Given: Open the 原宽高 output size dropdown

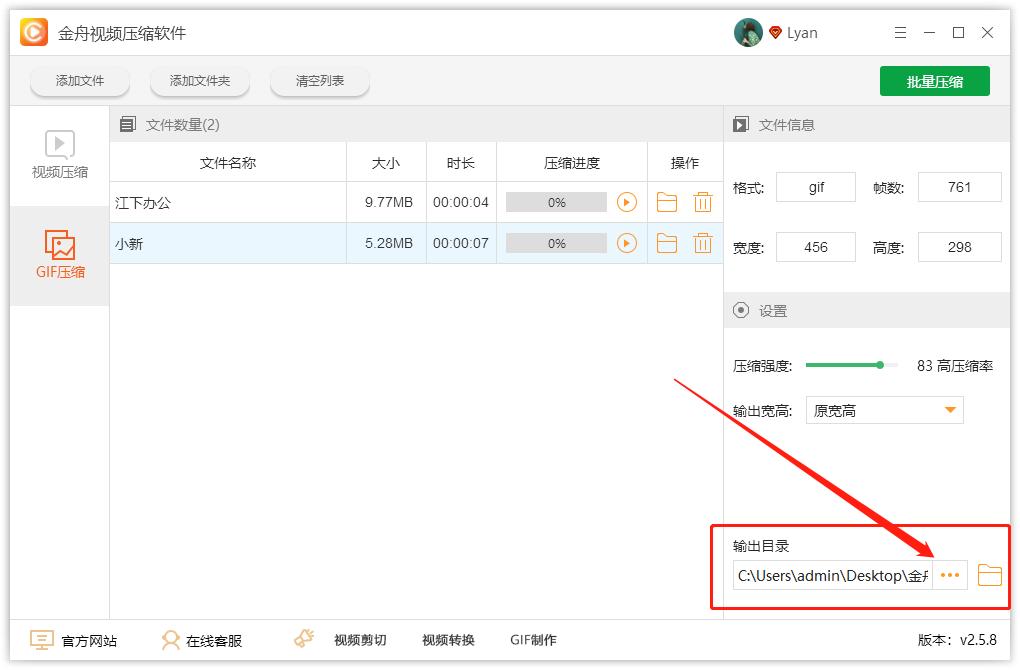Looking at the screenshot, I should click(884, 410).
